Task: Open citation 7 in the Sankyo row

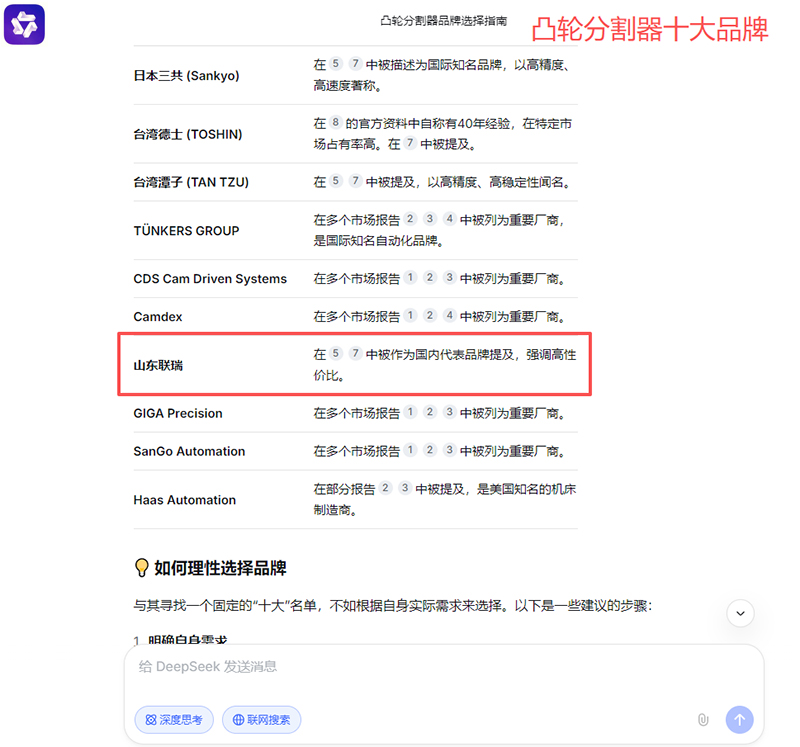Action: [x=355, y=65]
